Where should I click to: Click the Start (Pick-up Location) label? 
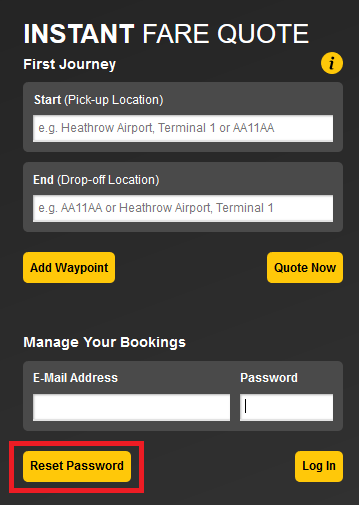pos(99,100)
